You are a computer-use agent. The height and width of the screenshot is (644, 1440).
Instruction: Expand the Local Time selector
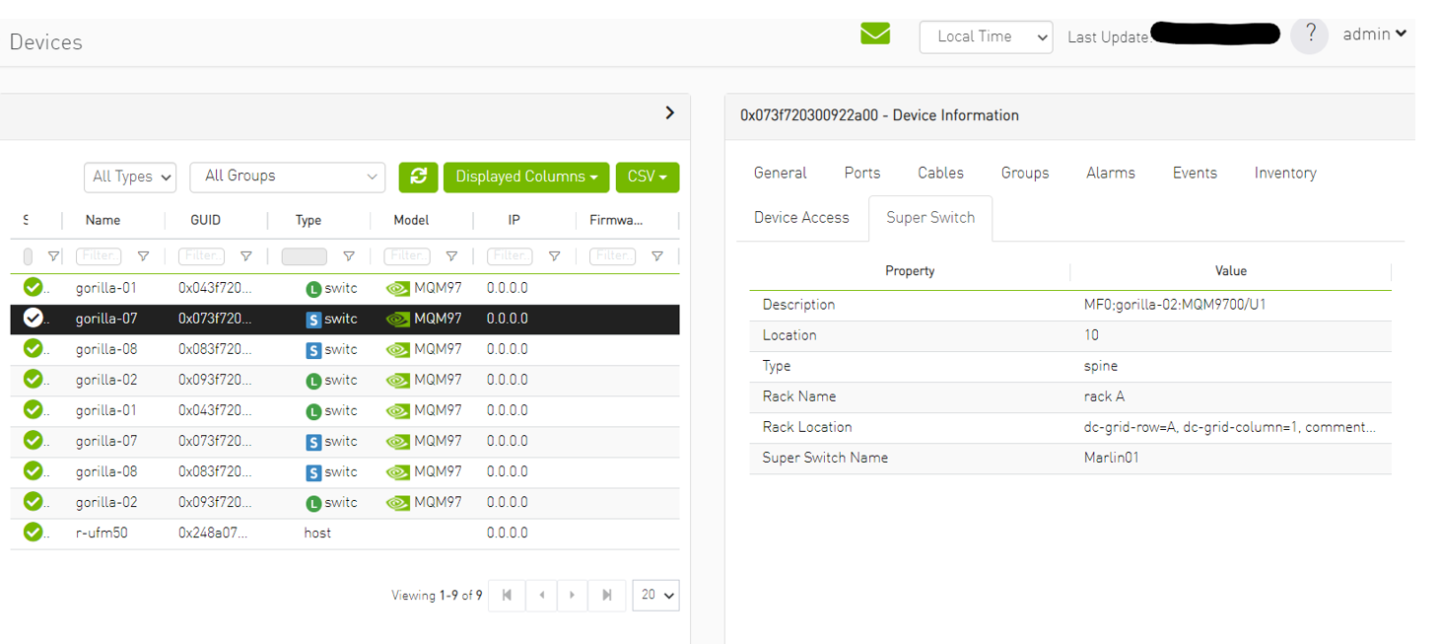point(985,37)
